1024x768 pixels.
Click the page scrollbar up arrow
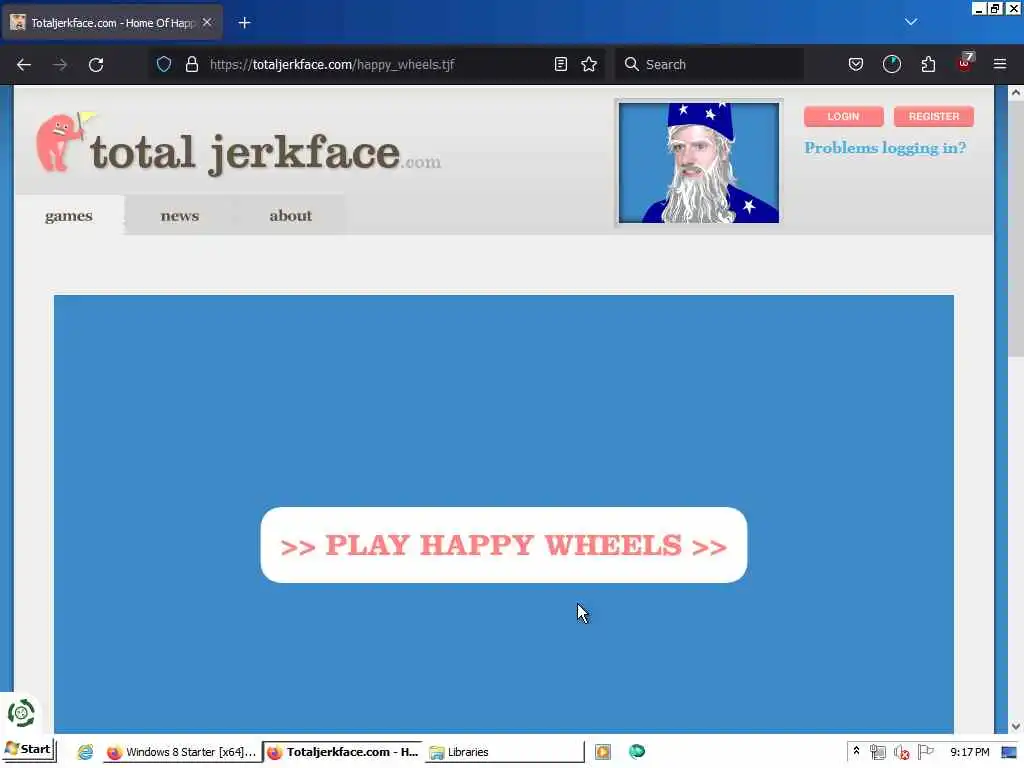click(1016, 93)
